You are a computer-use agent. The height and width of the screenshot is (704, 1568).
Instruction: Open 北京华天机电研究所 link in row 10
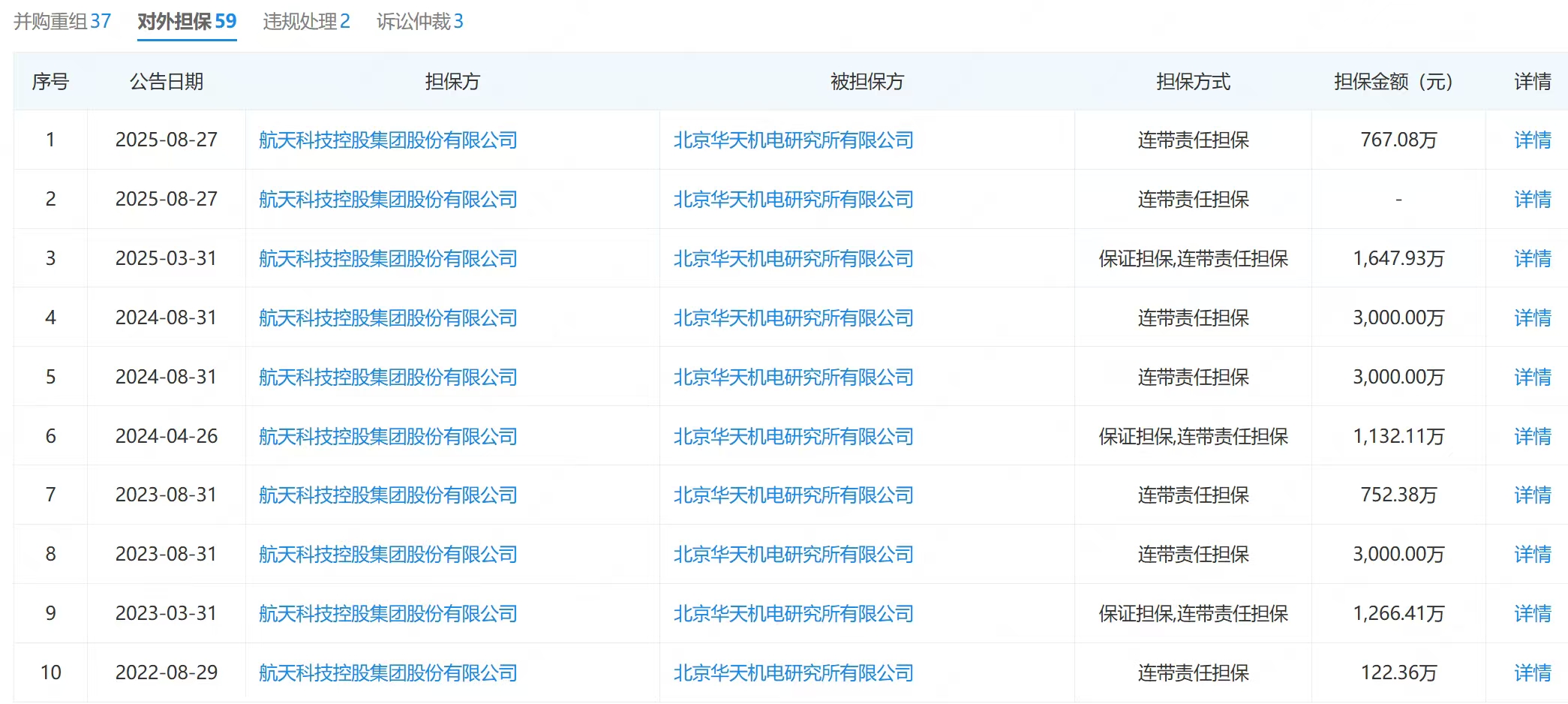[793, 673]
